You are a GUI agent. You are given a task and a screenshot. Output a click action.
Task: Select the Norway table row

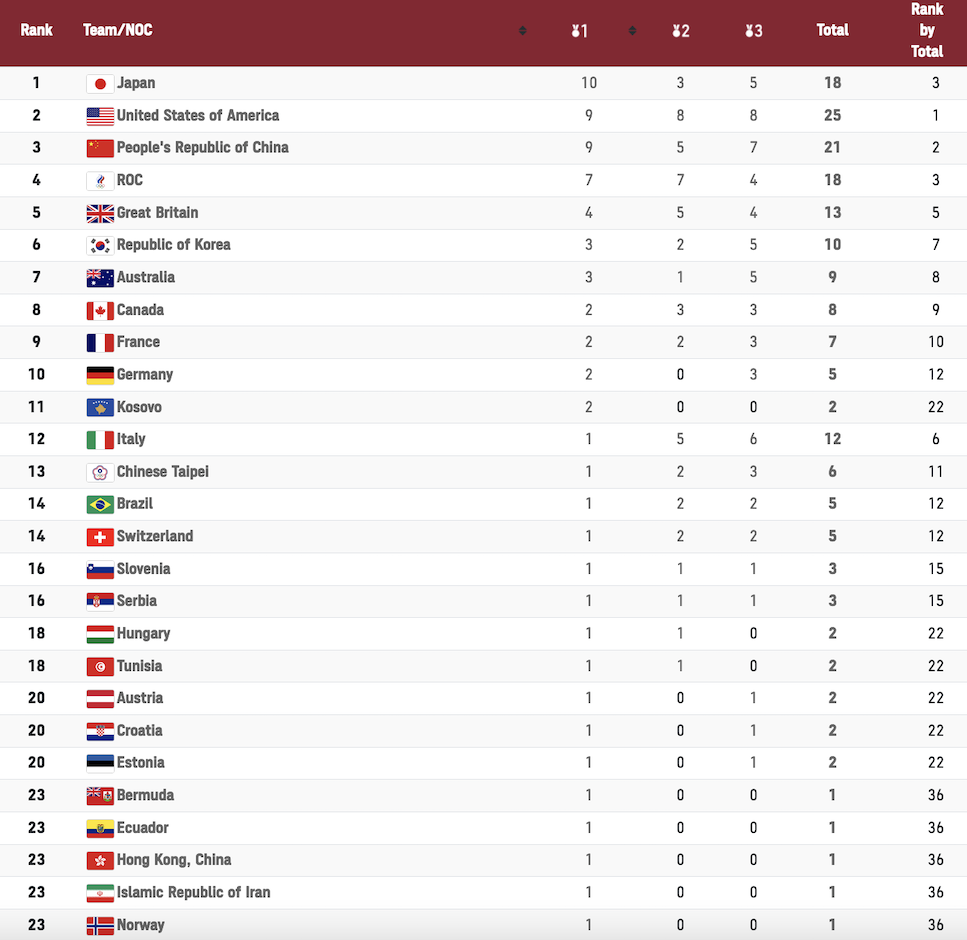pos(484,925)
